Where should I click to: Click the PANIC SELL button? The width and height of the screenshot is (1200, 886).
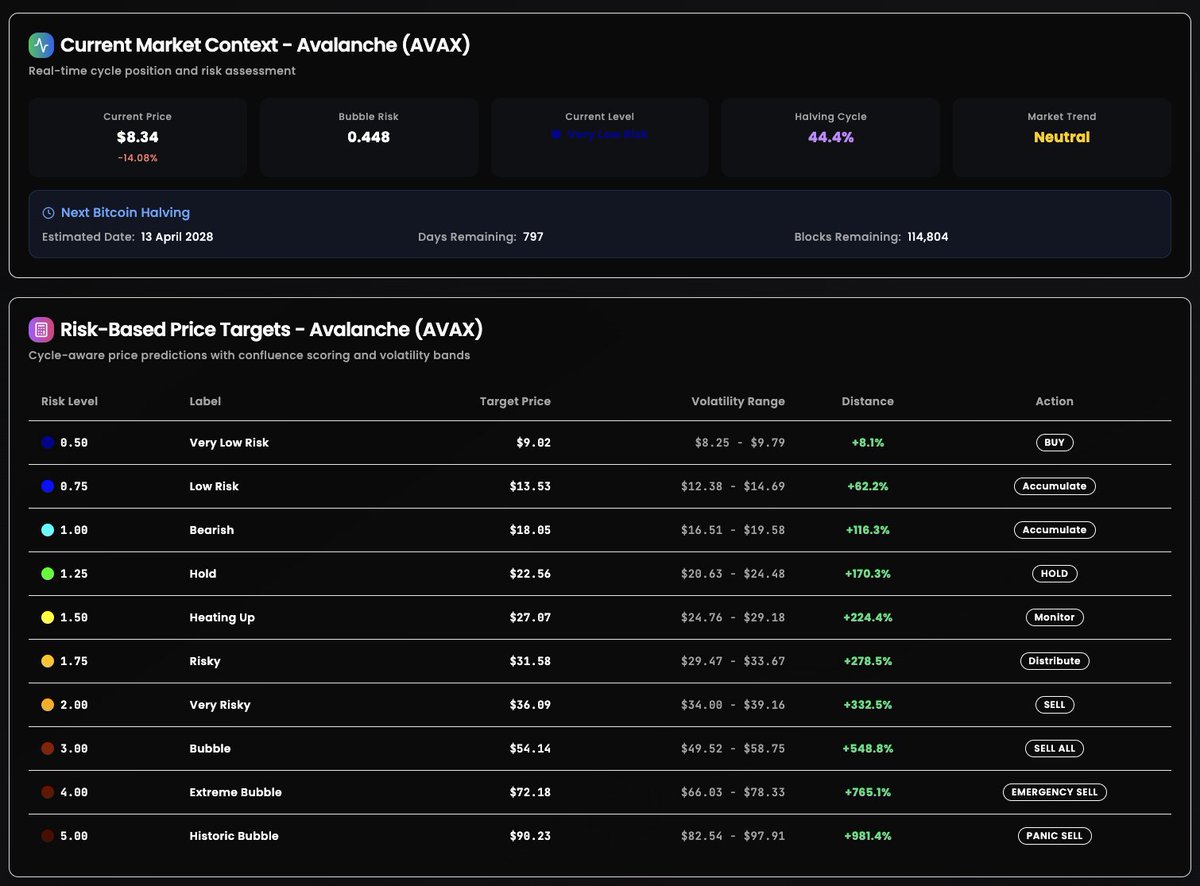1054,836
